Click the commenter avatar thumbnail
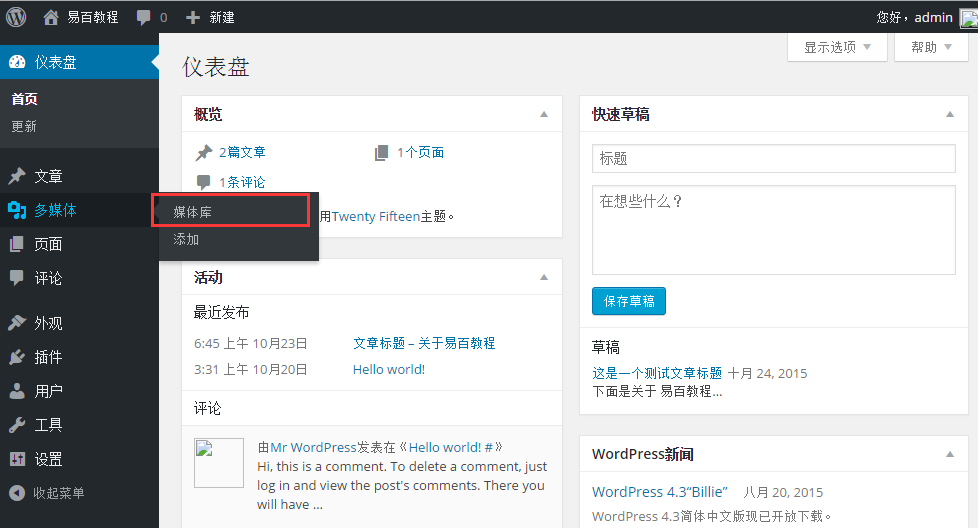The height and width of the screenshot is (528, 978). [219, 463]
